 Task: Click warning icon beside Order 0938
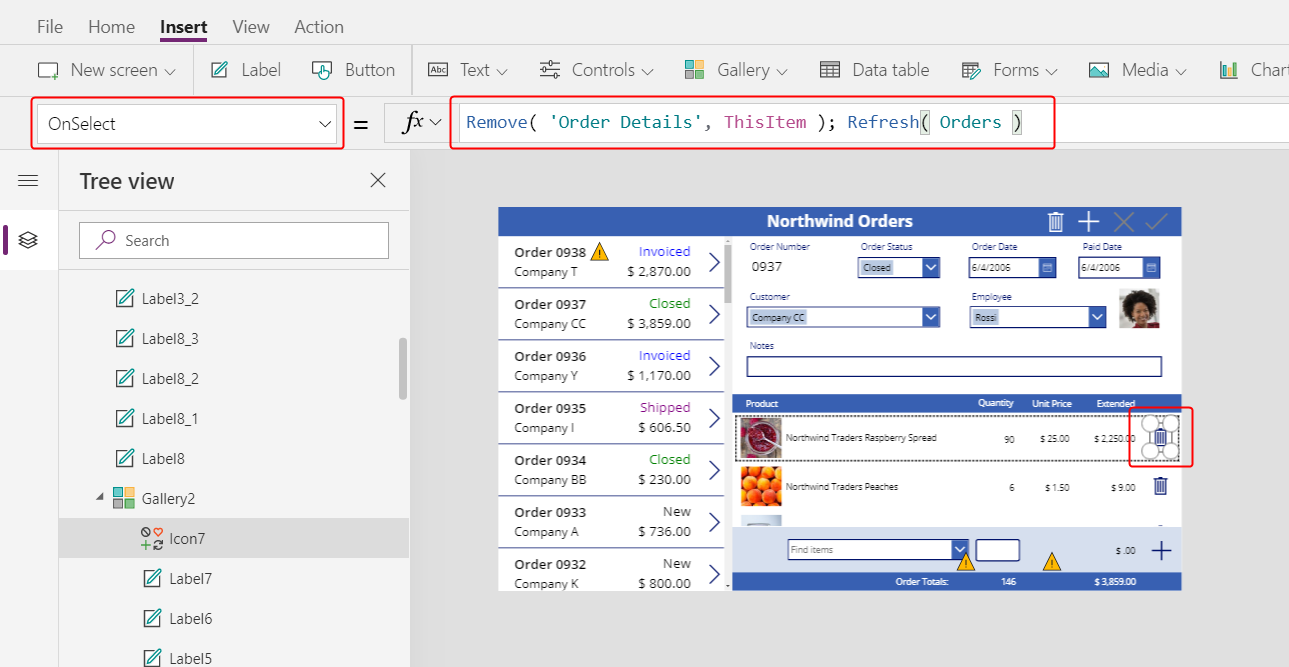coord(599,251)
